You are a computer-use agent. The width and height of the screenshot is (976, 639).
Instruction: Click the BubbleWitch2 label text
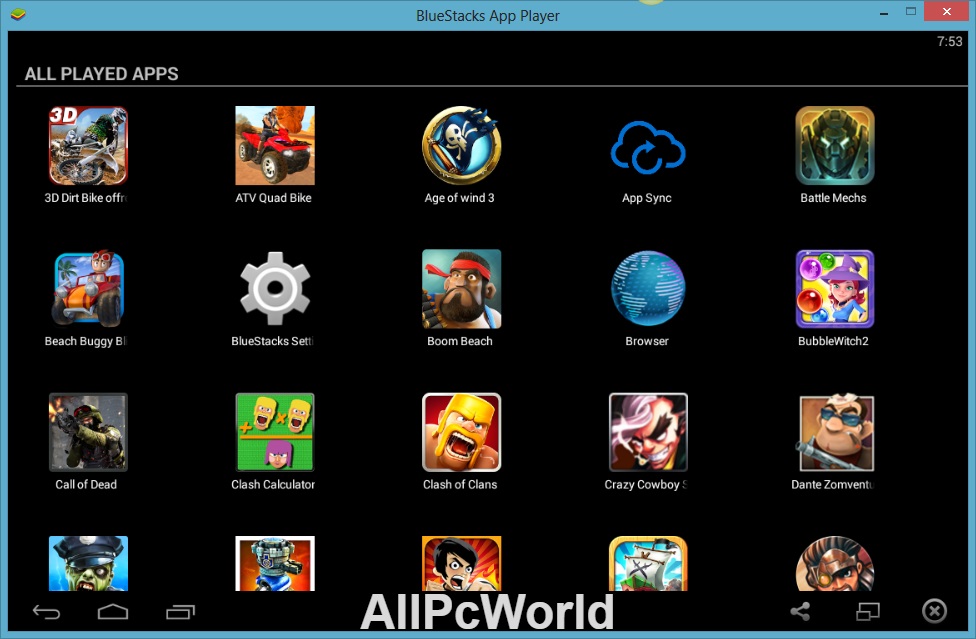pyautogui.click(x=833, y=341)
